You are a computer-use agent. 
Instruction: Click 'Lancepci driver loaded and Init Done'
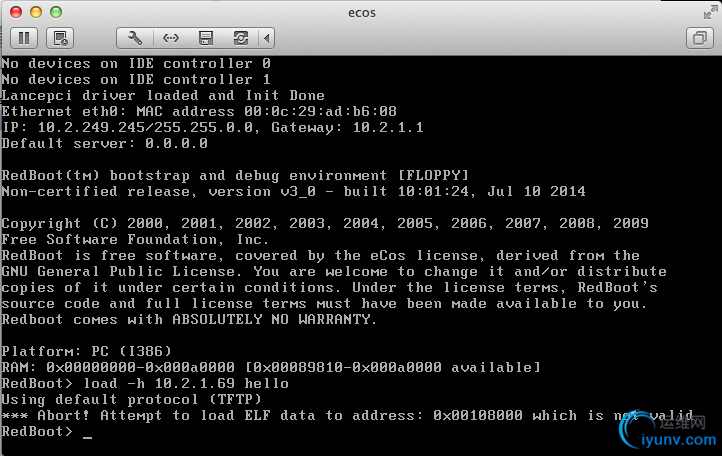coord(163,95)
